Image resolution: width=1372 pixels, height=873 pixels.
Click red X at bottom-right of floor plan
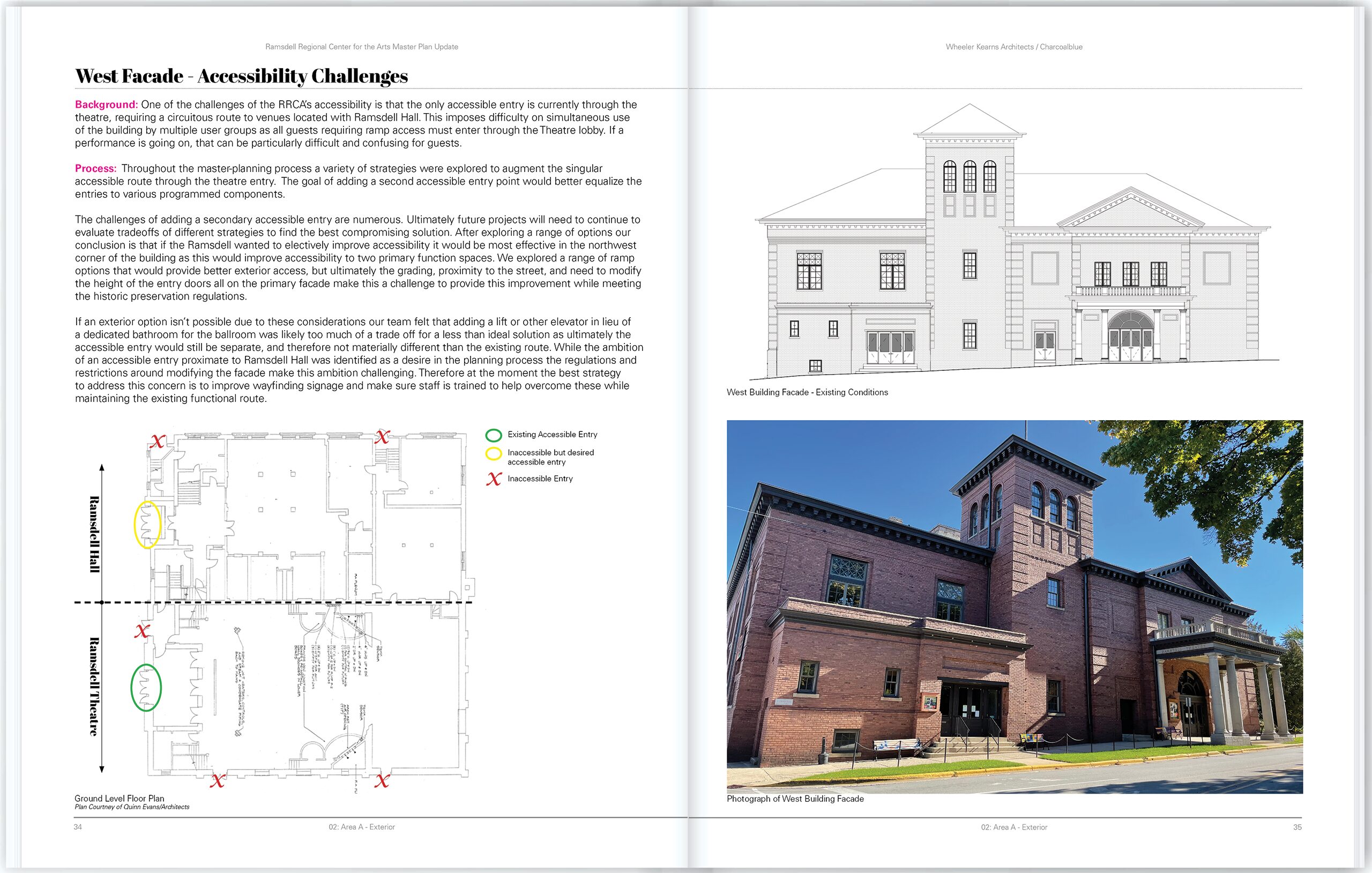382,781
